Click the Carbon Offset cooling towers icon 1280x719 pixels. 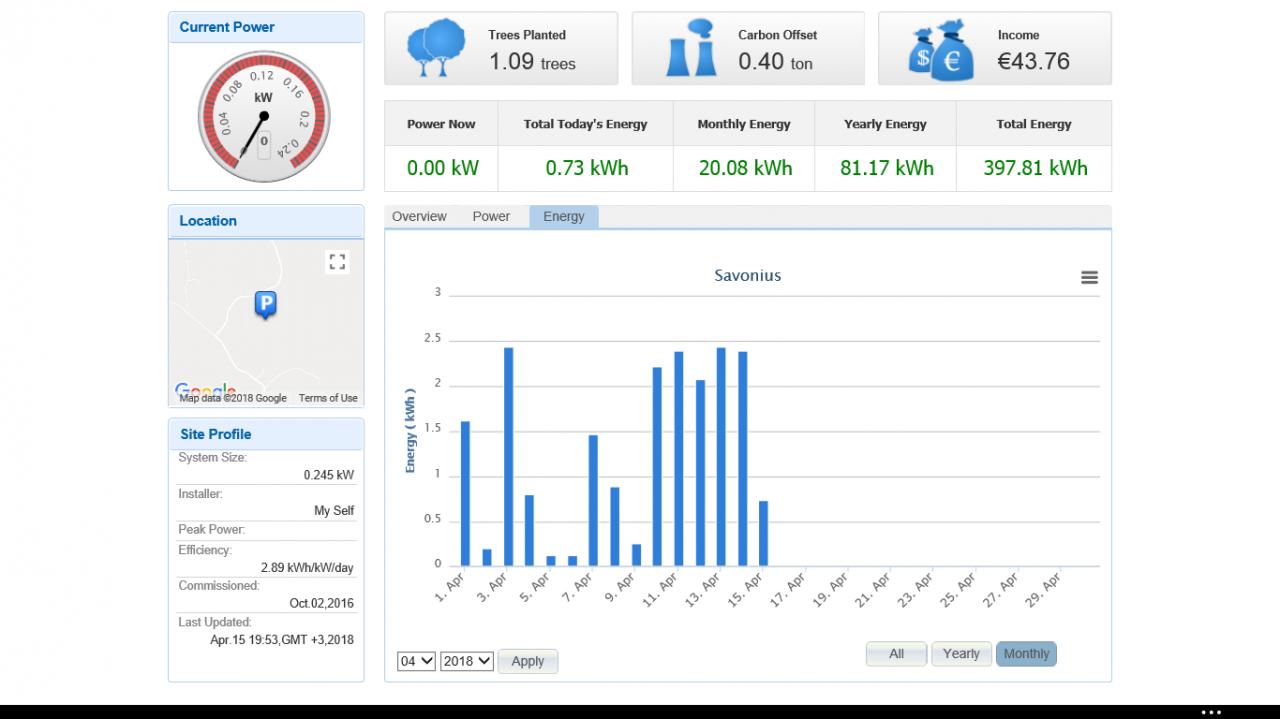[x=691, y=48]
